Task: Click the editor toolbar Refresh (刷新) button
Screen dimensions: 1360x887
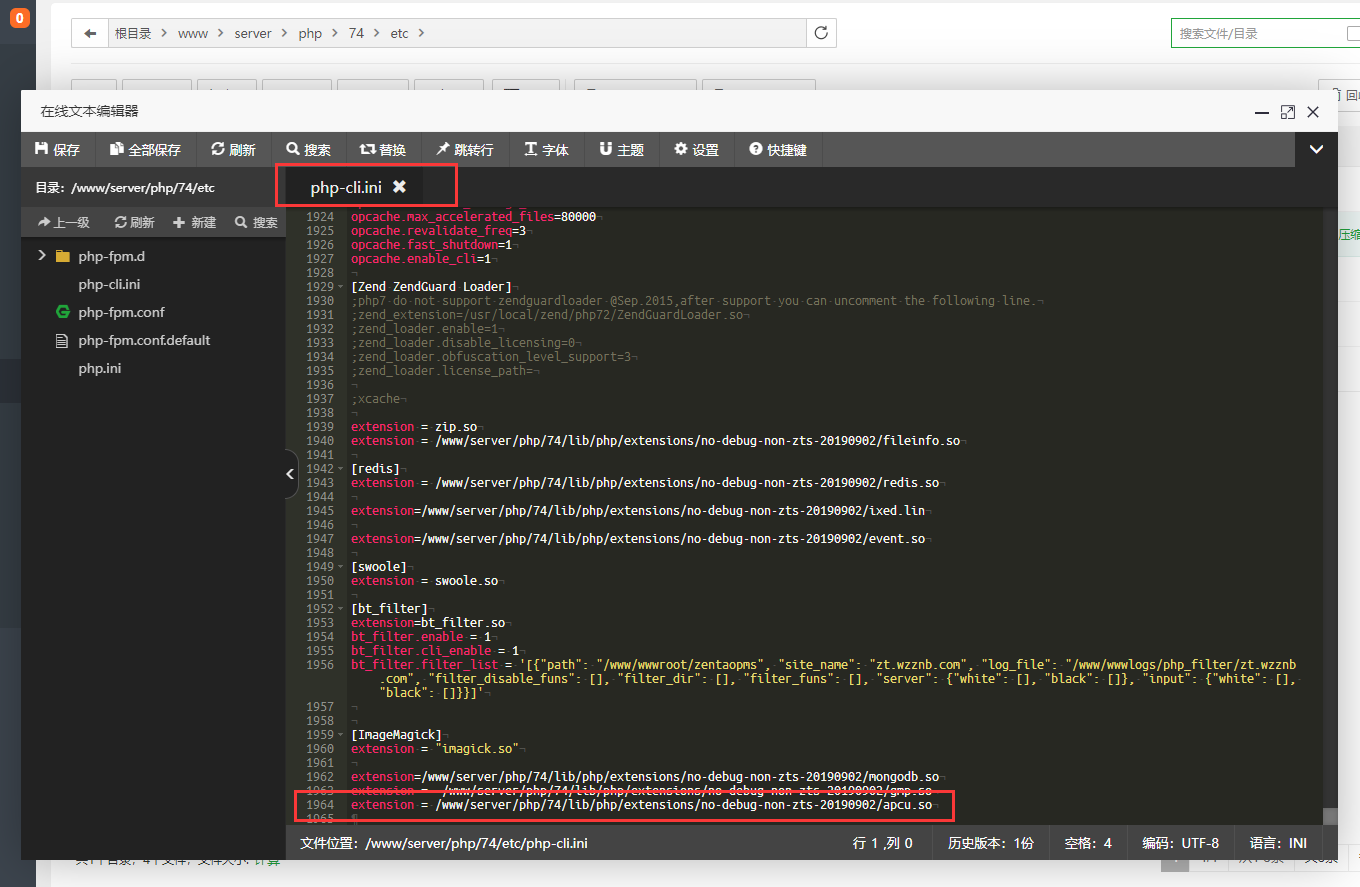Action: point(233,150)
